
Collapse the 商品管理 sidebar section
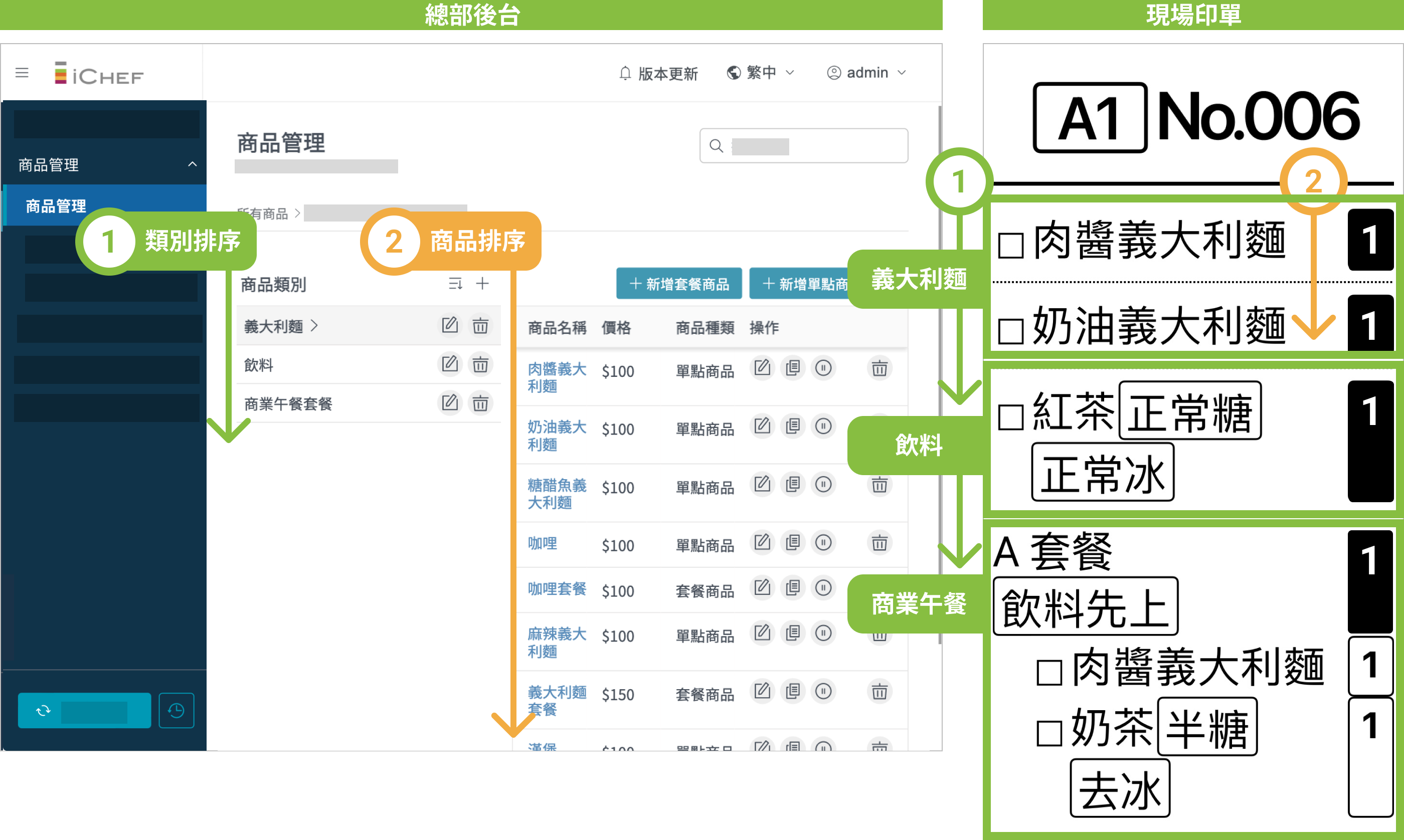pos(193,164)
